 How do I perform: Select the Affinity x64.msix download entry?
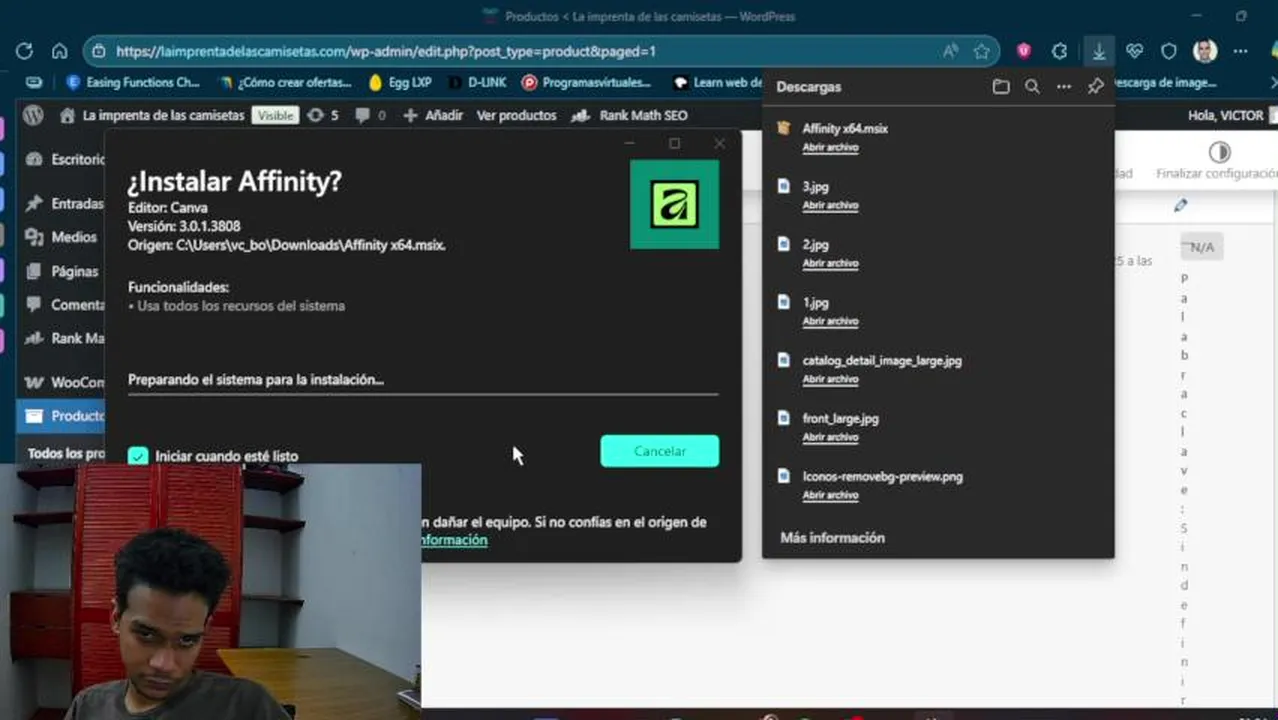(845, 128)
